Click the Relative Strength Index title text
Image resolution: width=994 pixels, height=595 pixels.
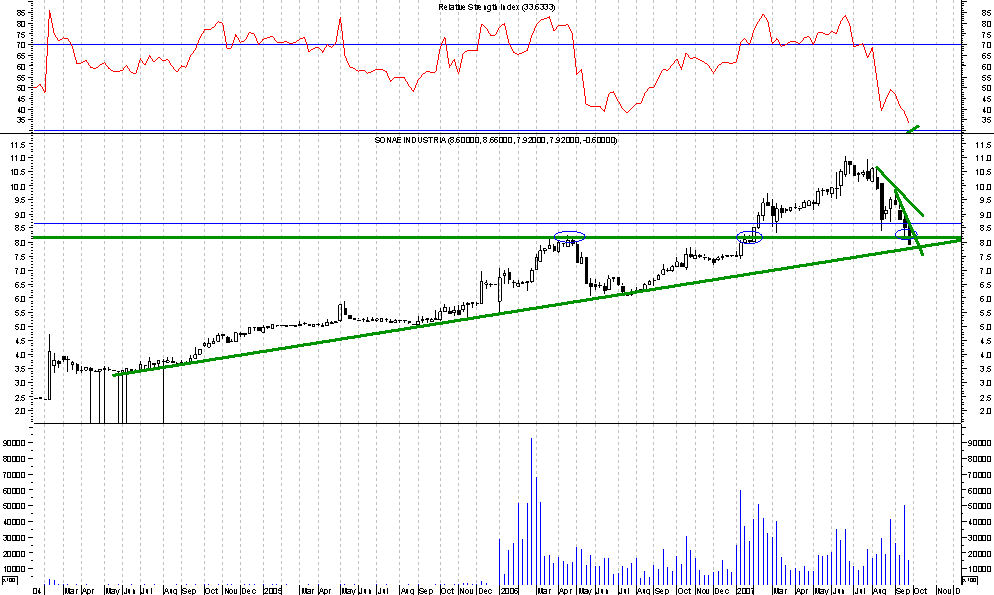pyautogui.click(x=498, y=7)
